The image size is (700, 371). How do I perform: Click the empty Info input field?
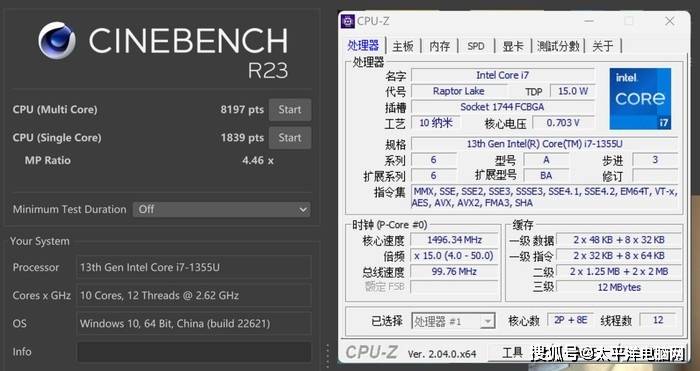coord(194,352)
